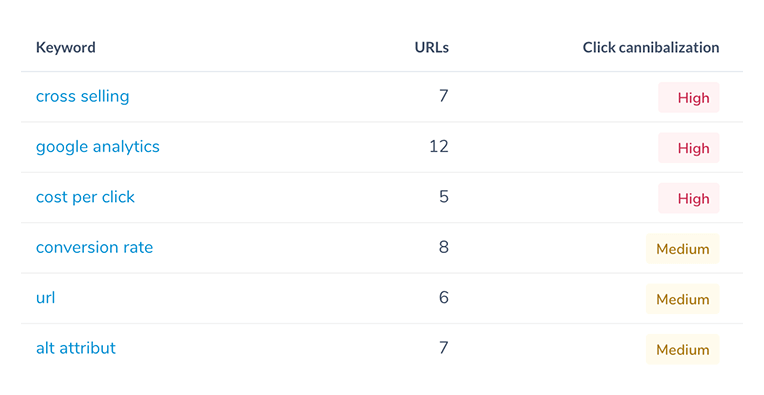This screenshot has height=395, width=764.
Task: Open the conversion rate keyword link
Action: coord(95,247)
